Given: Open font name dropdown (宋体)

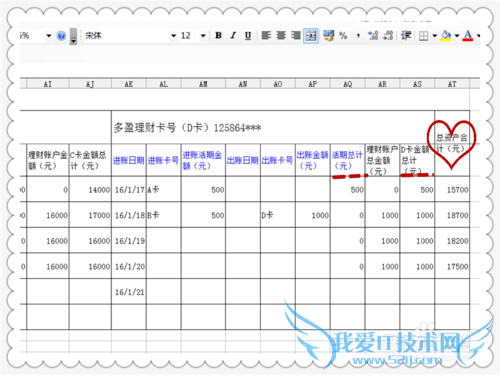Looking at the screenshot, I should pos(173,35).
